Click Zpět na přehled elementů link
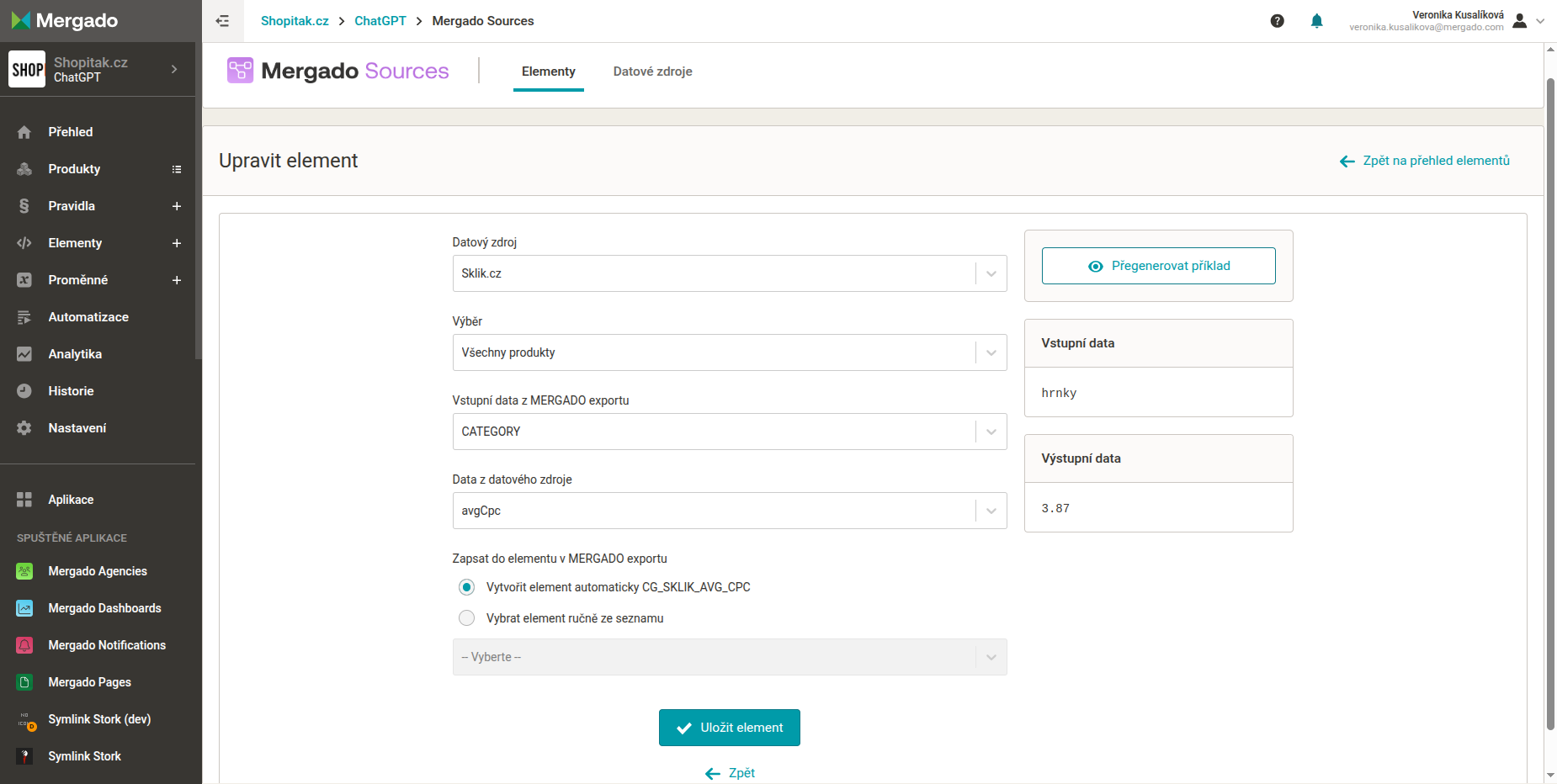This screenshot has height=784, width=1557. 1425,161
